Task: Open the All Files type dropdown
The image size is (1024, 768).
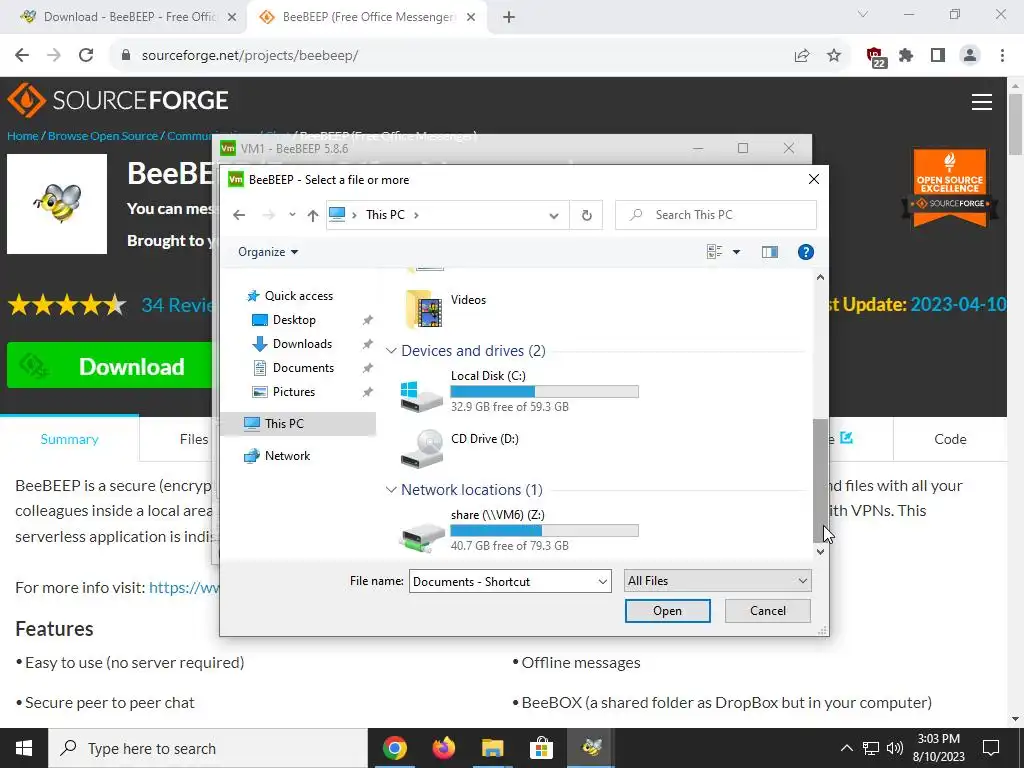Action: 718,581
